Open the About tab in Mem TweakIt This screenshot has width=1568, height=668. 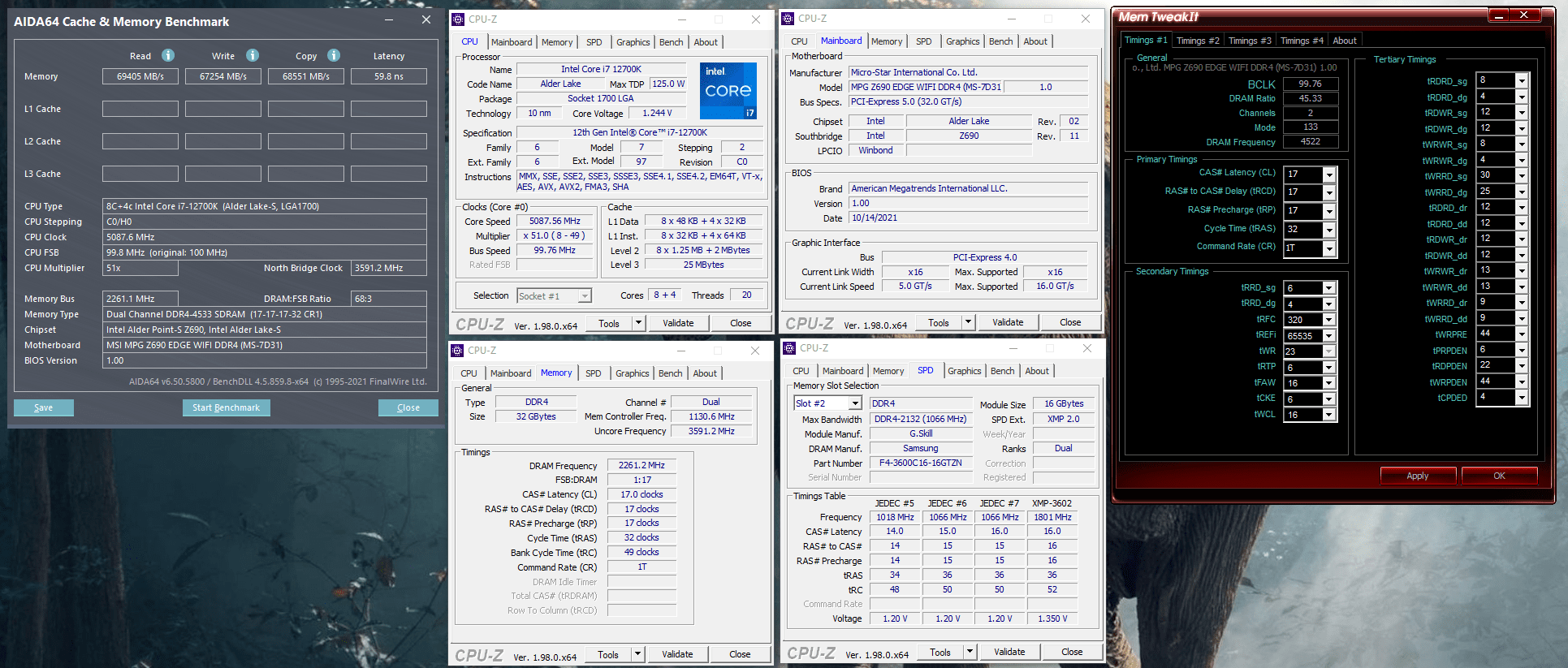1345,41
